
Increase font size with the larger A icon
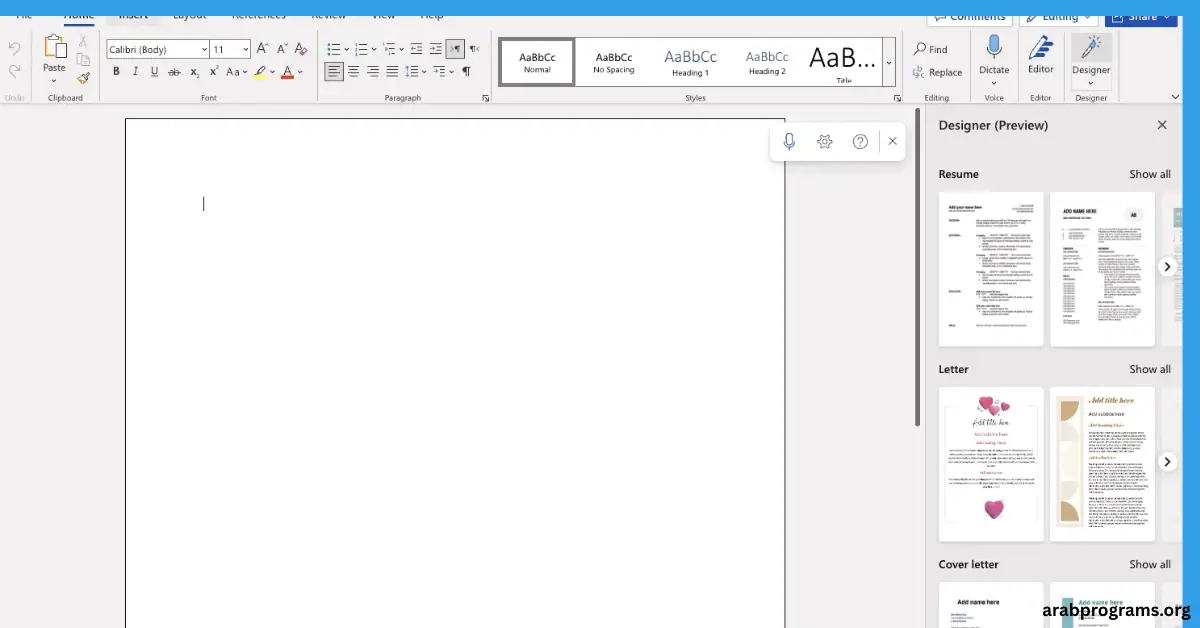[x=262, y=48]
